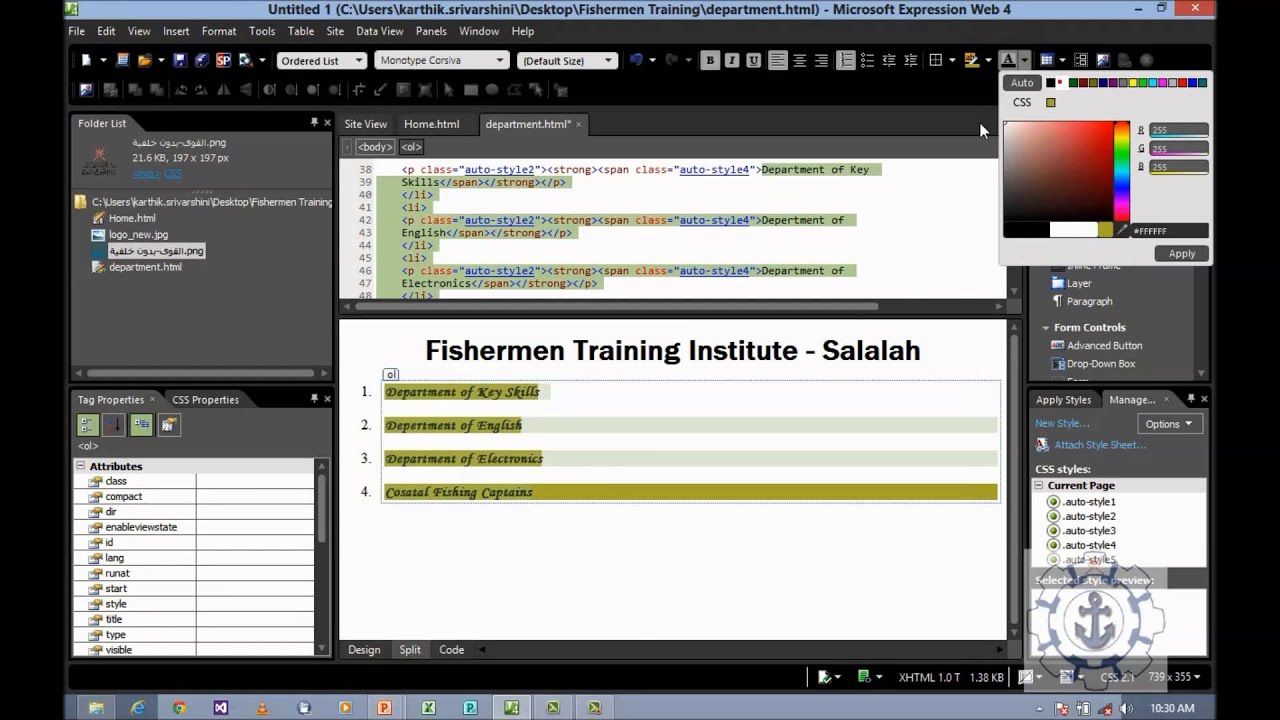Click the New Style link
The width and height of the screenshot is (1280, 720).
point(1062,423)
